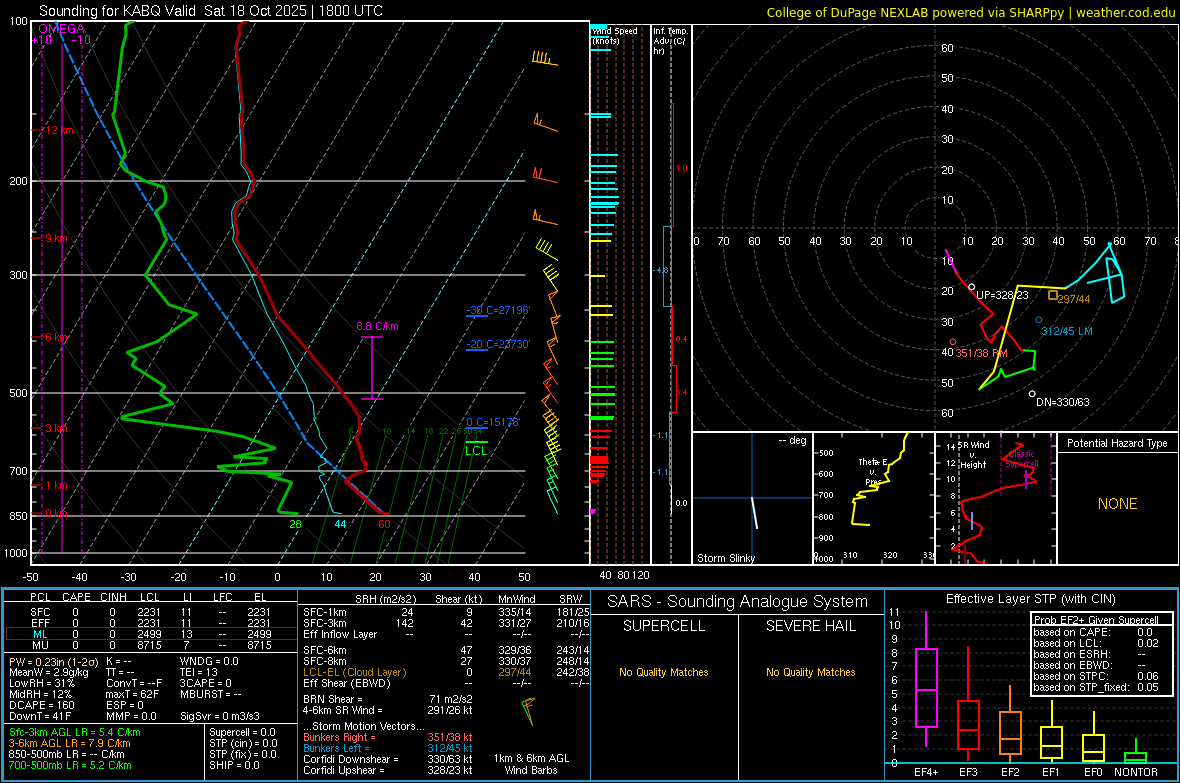Viewport: 1180px width, 783px height.
Task: Click the '-20 C=23730'' level label
Action: [498, 344]
